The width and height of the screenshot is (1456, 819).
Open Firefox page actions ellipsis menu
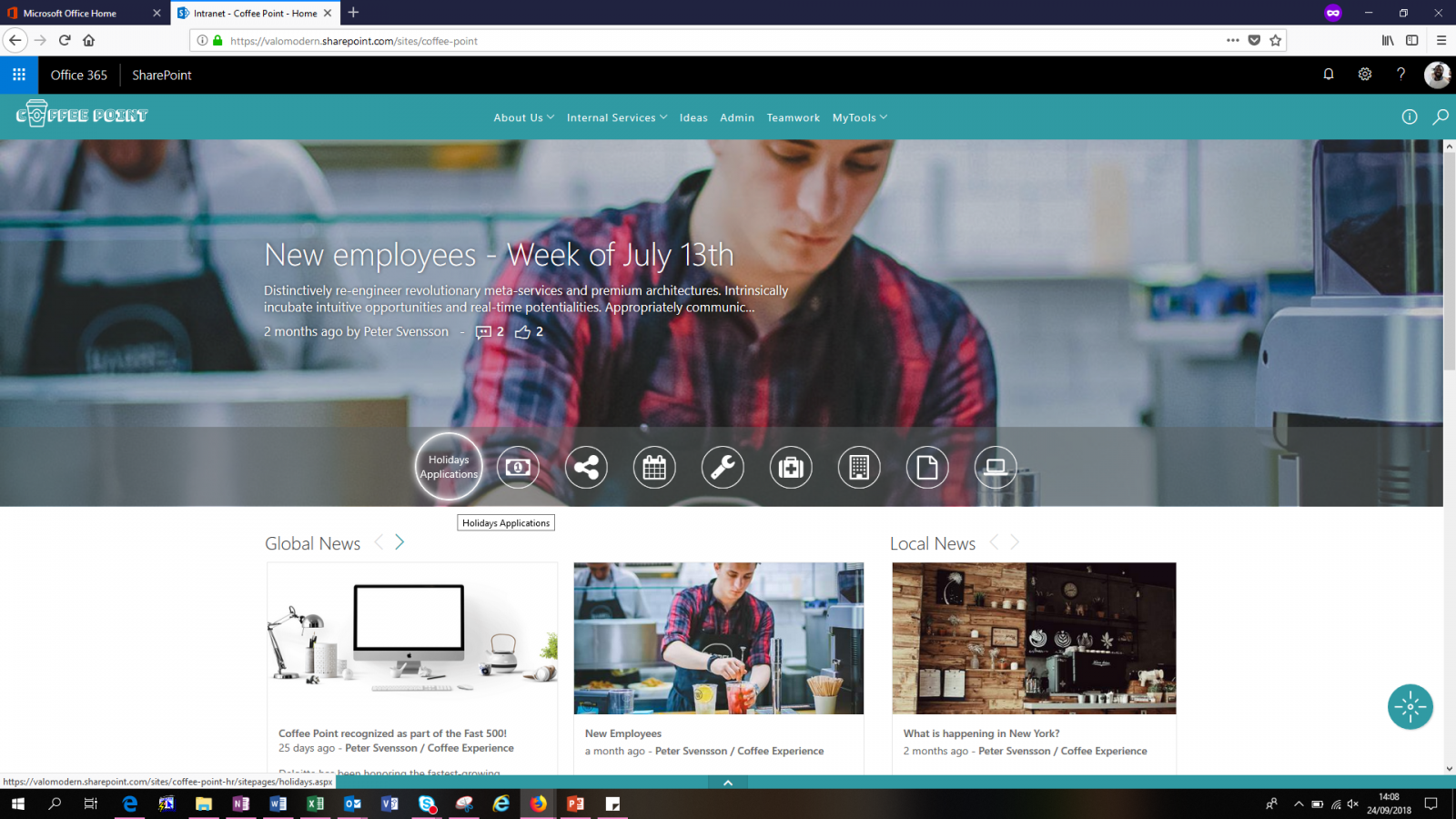coord(1233,40)
